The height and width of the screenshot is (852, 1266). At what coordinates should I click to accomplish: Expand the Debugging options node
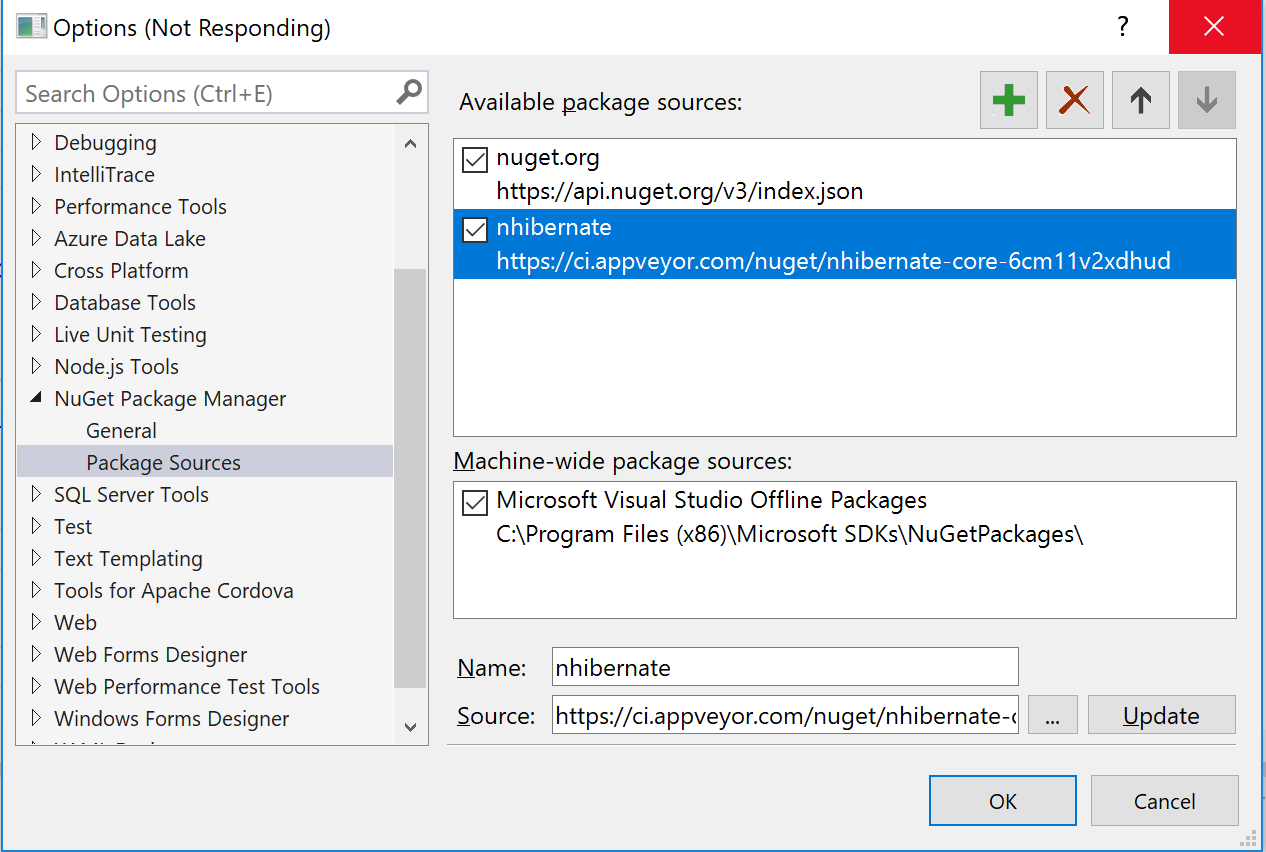37,142
